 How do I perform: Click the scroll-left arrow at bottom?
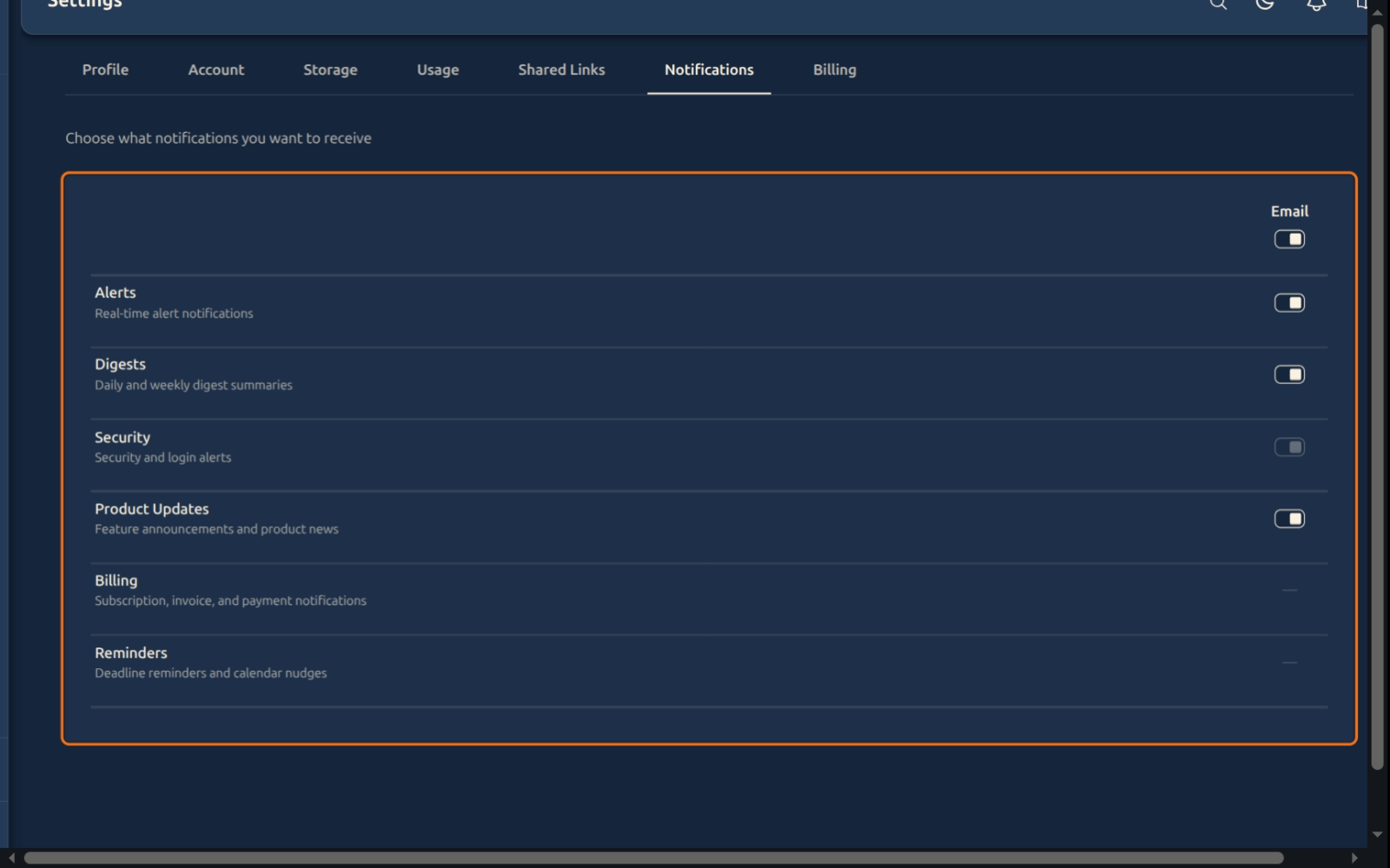[x=11, y=858]
